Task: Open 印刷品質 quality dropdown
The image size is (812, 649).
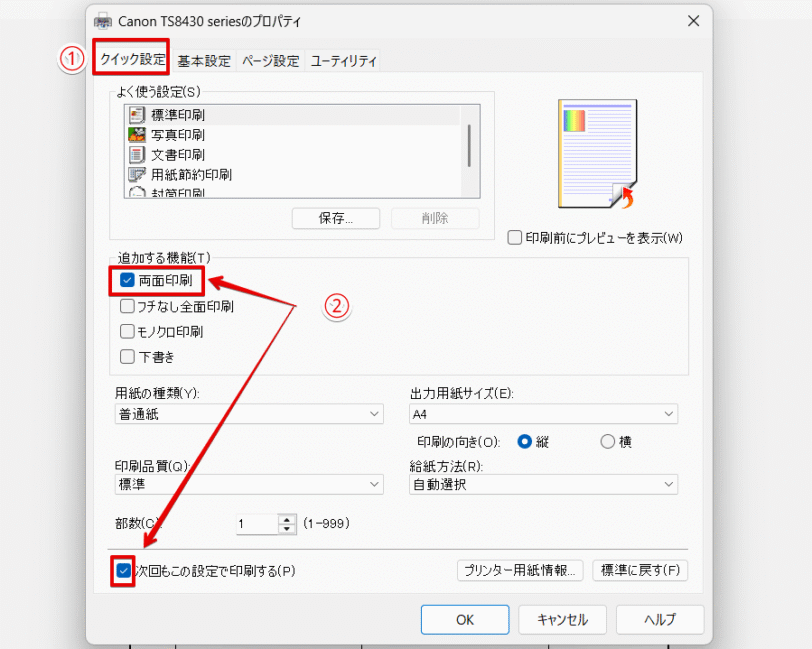Action: click(249, 484)
